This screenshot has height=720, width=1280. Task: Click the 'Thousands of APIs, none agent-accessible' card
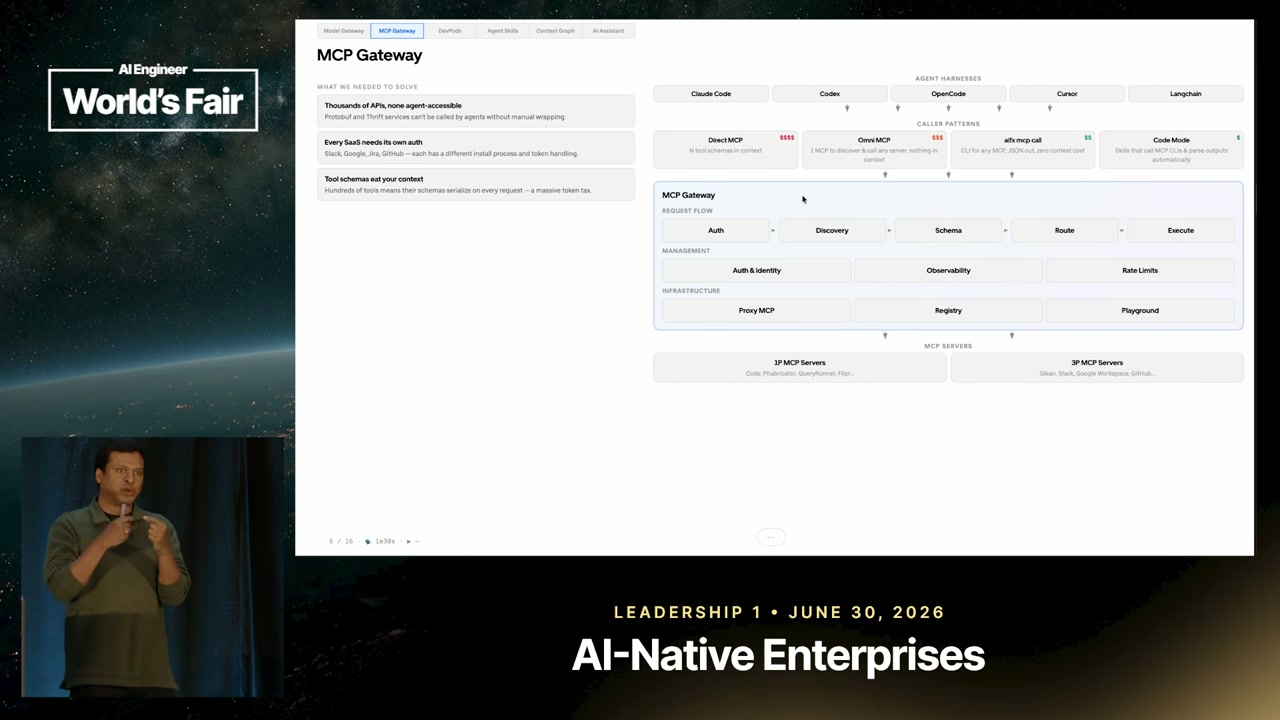pyautogui.click(x=476, y=111)
